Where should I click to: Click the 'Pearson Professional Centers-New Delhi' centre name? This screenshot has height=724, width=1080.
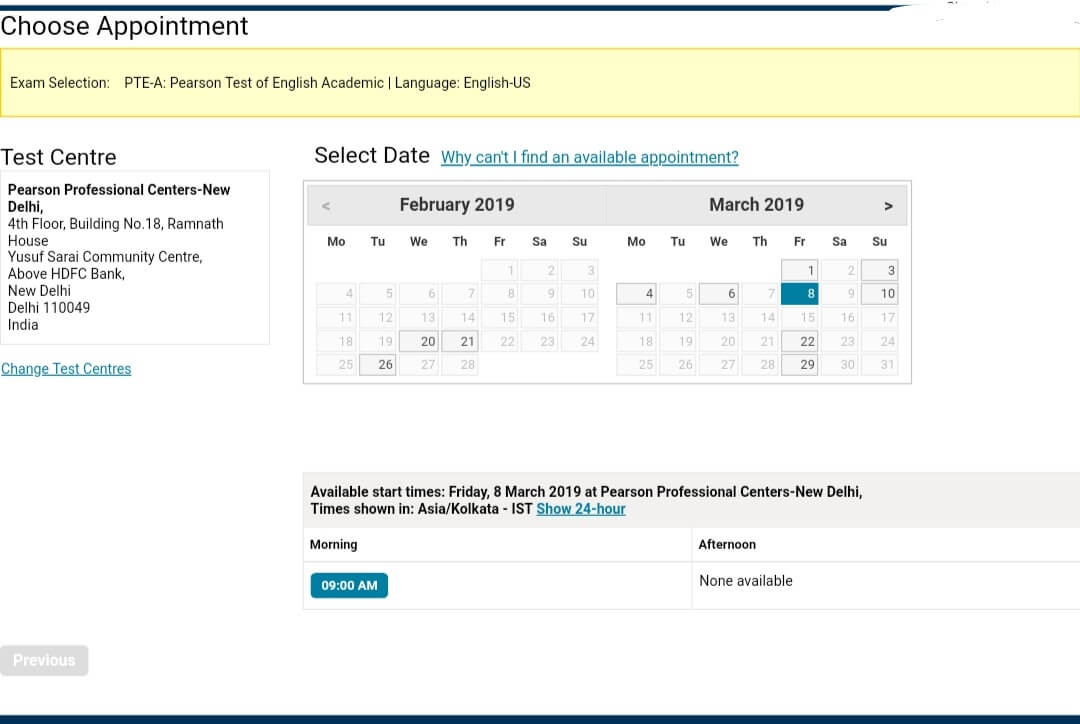[x=118, y=198]
